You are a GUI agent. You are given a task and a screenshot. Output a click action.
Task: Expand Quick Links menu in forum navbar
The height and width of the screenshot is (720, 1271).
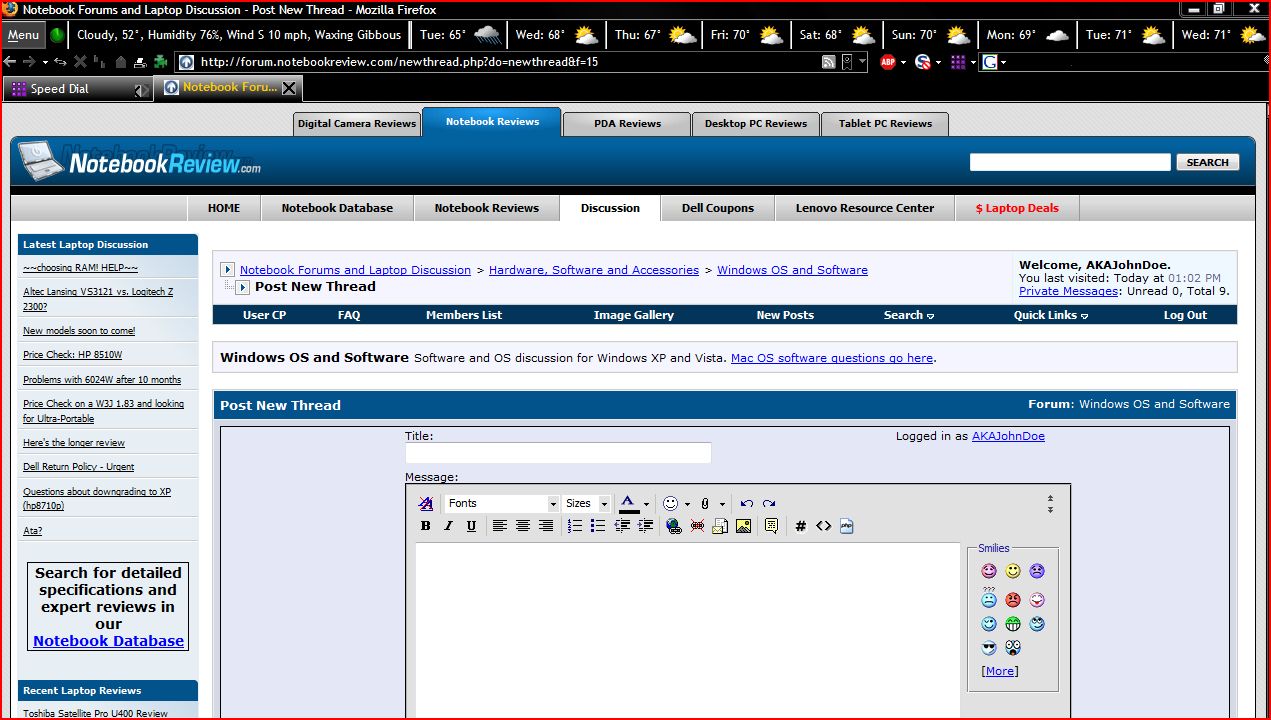click(1050, 315)
